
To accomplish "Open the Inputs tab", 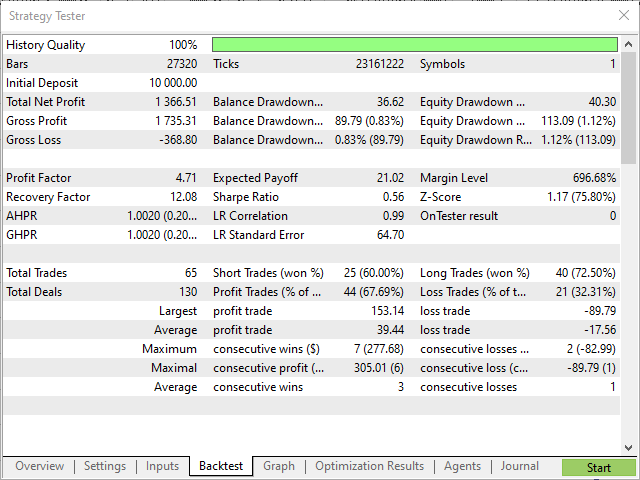I will coord(162,466).
